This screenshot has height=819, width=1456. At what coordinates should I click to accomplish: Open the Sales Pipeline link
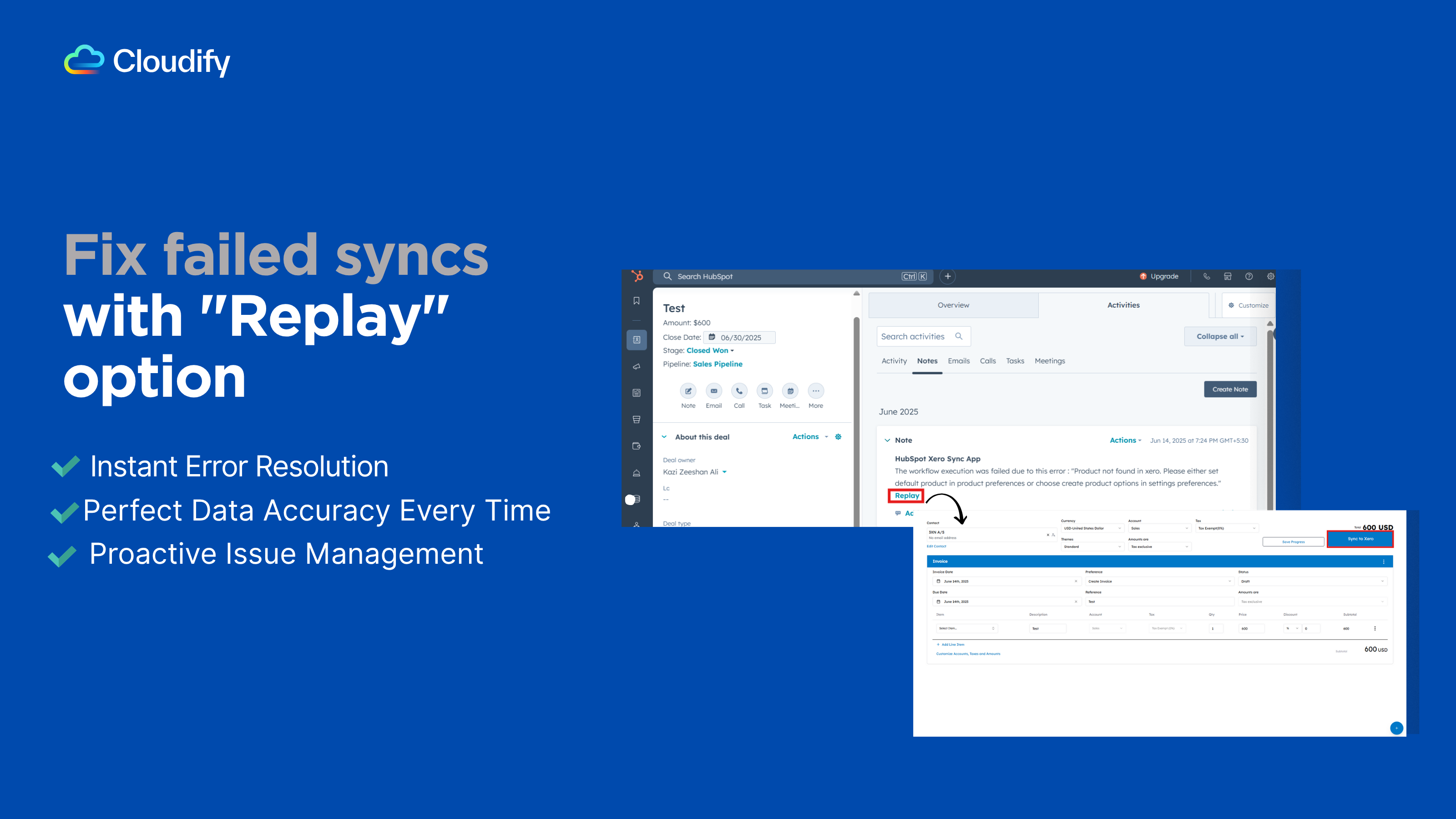pyautogui.click(x=718, y=364)
